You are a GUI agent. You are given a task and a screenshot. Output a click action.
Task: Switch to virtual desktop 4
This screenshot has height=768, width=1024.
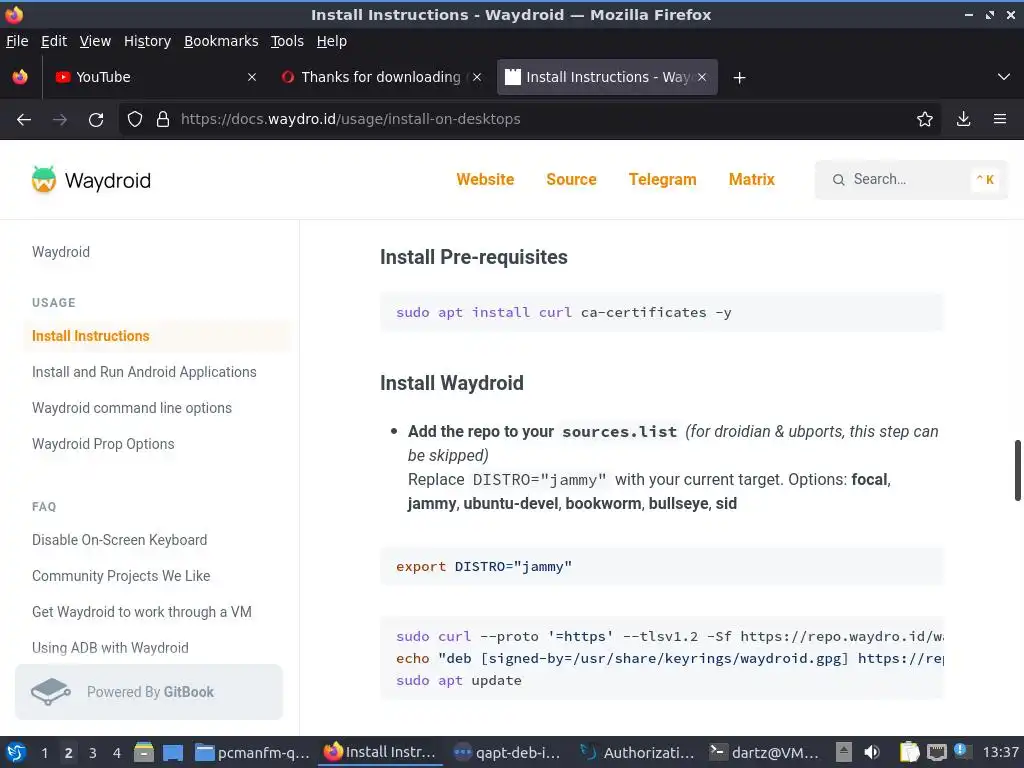[117, 753]
